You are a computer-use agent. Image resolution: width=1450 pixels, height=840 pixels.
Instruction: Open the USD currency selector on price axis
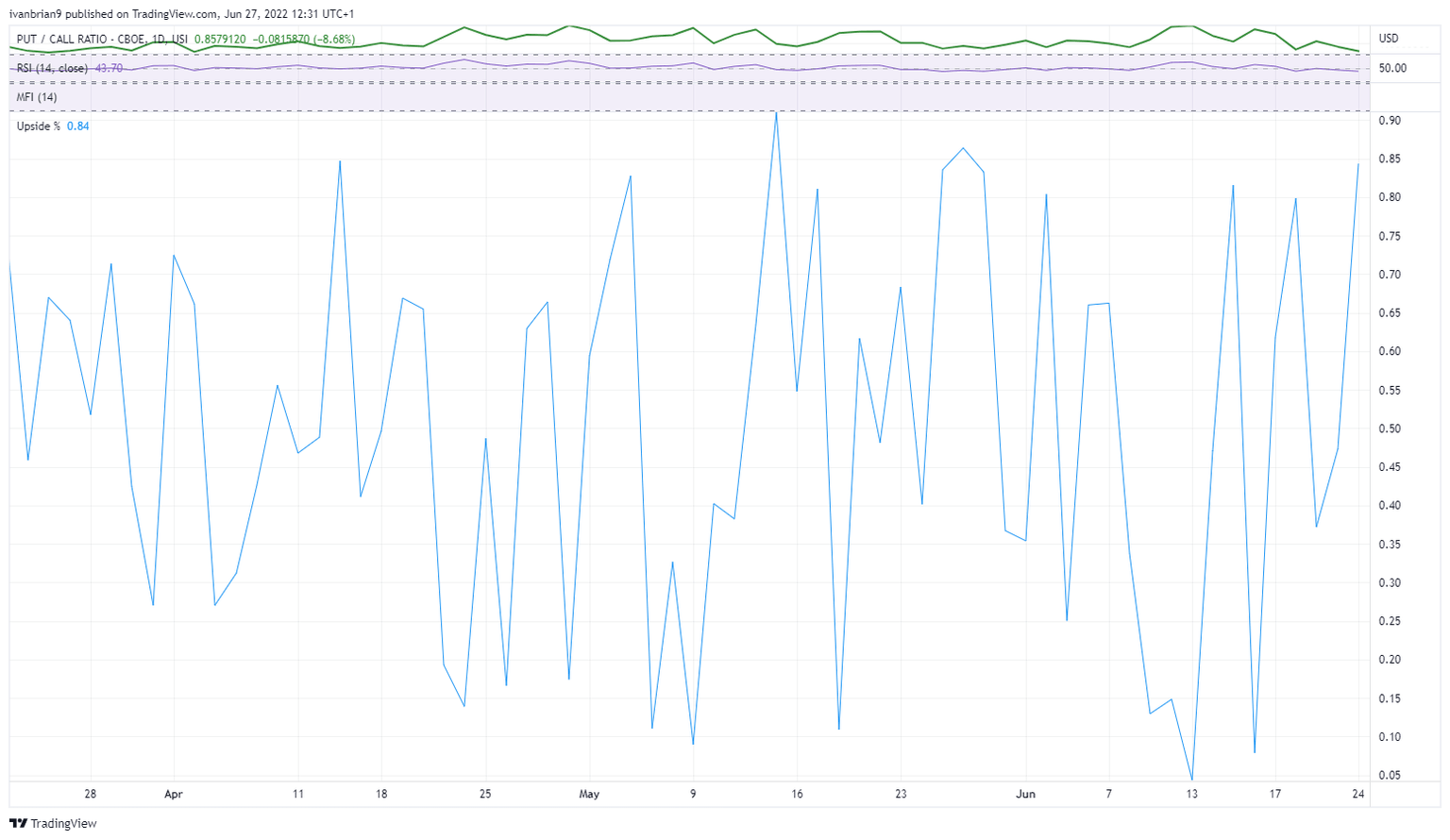click(x=1389, y=39)
